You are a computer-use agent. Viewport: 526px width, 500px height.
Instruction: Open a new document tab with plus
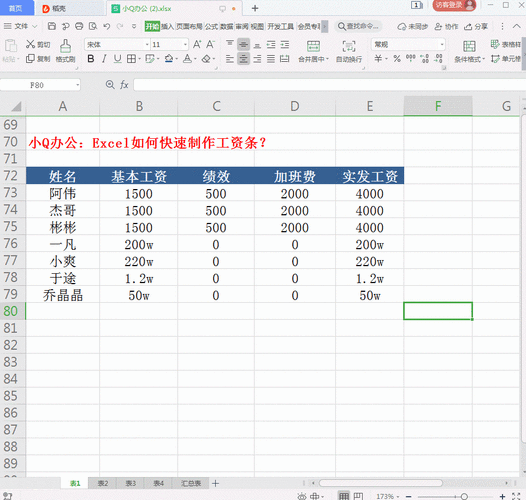(x=255, y=8)
